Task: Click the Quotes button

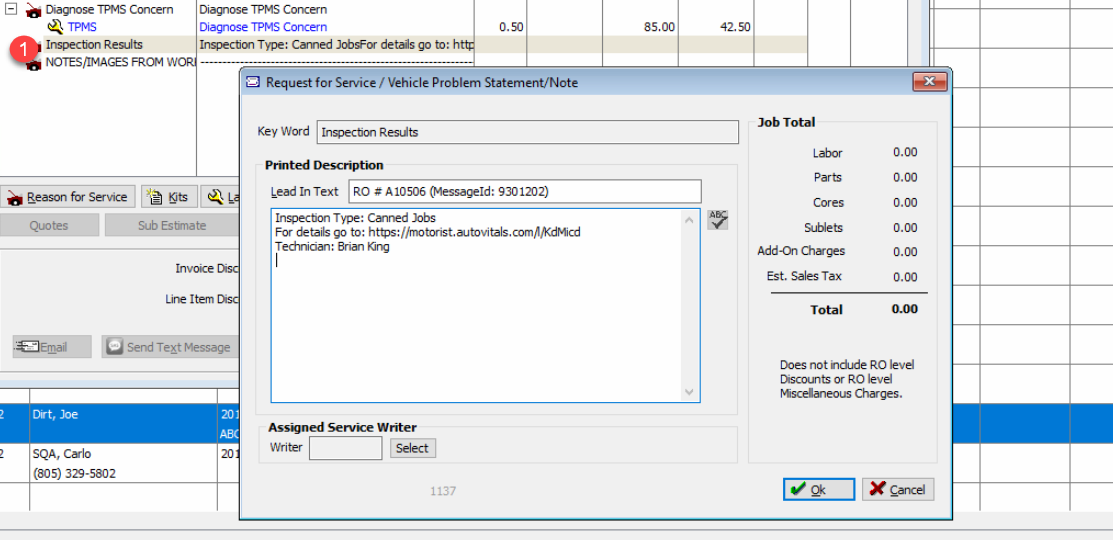Action: click(x=49, y=226)
